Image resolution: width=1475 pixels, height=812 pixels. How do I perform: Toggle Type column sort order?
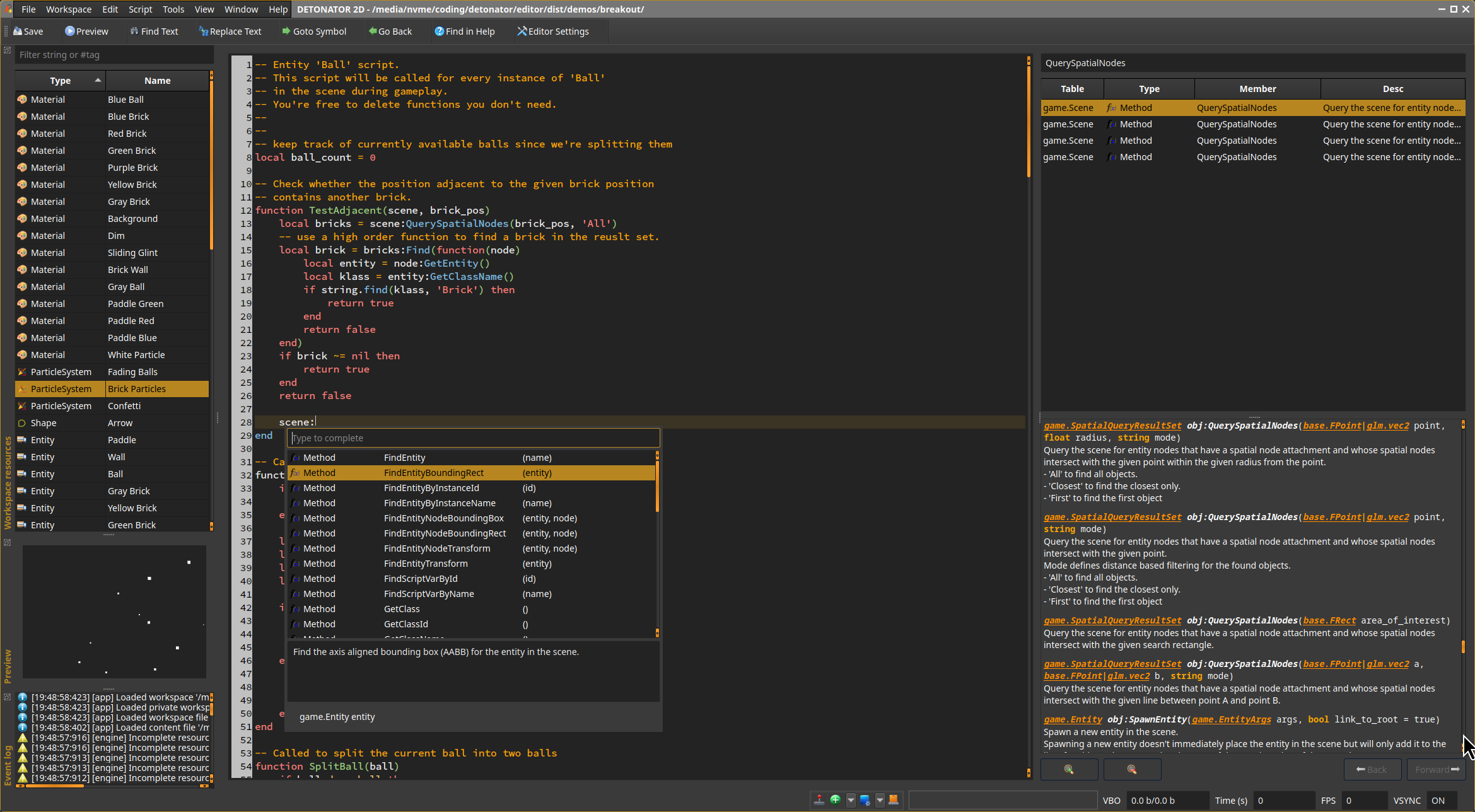coord(61,81)
